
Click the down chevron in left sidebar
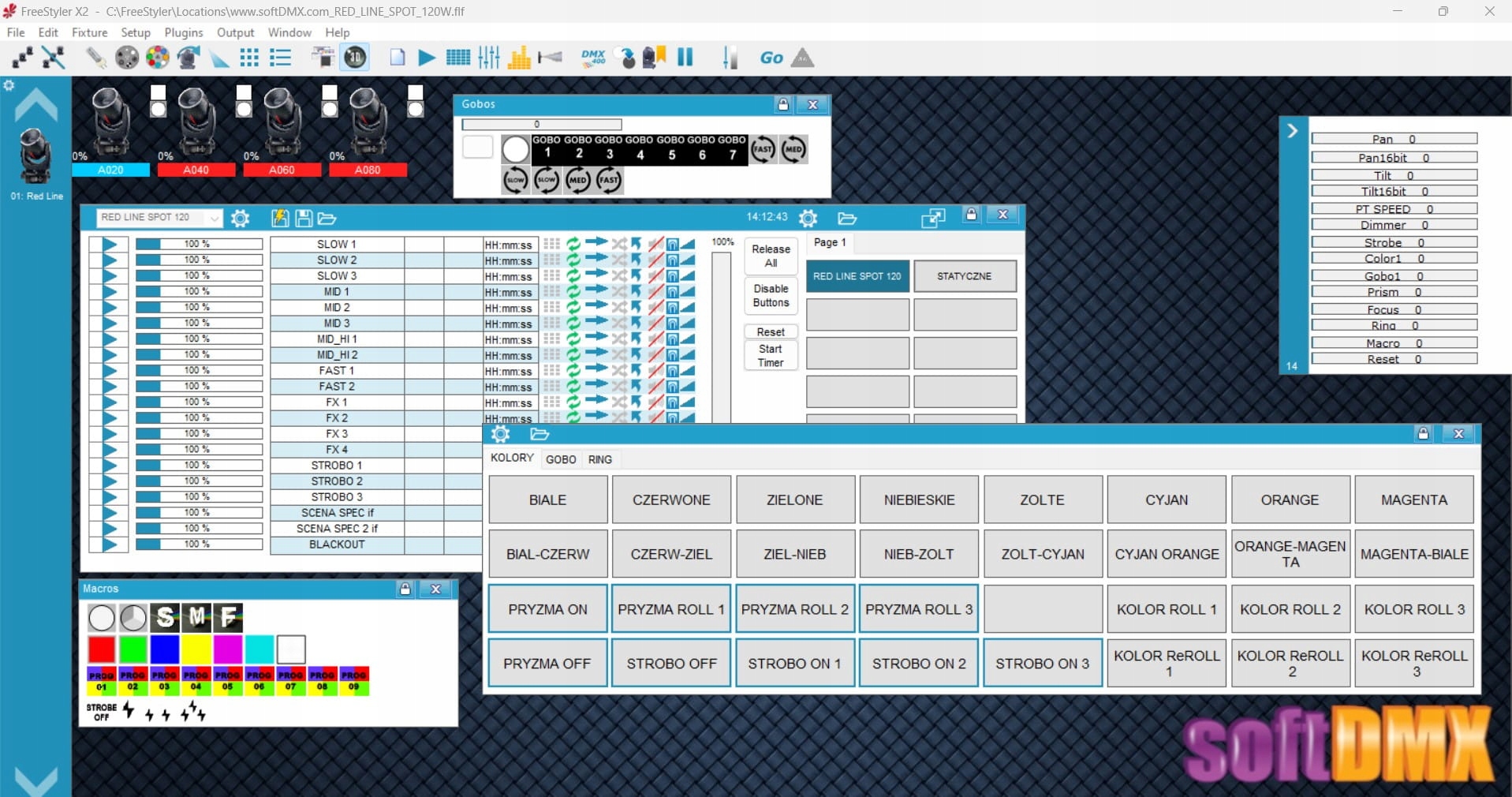35,780
